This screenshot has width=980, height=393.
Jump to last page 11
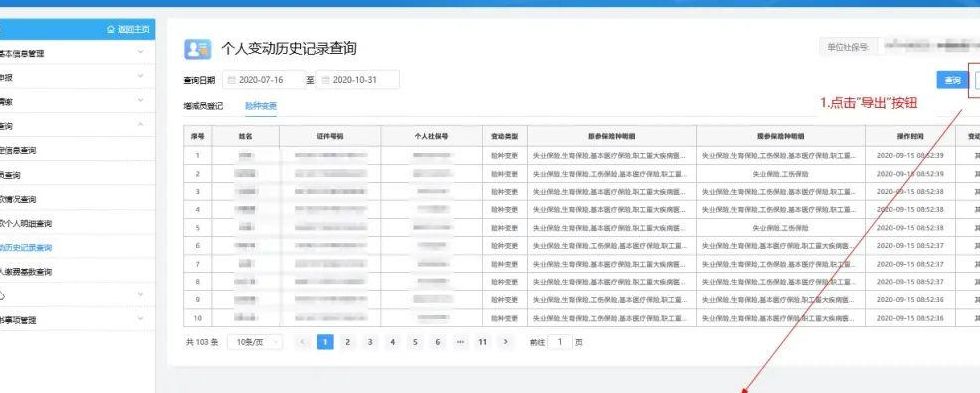tap(482, 342)
